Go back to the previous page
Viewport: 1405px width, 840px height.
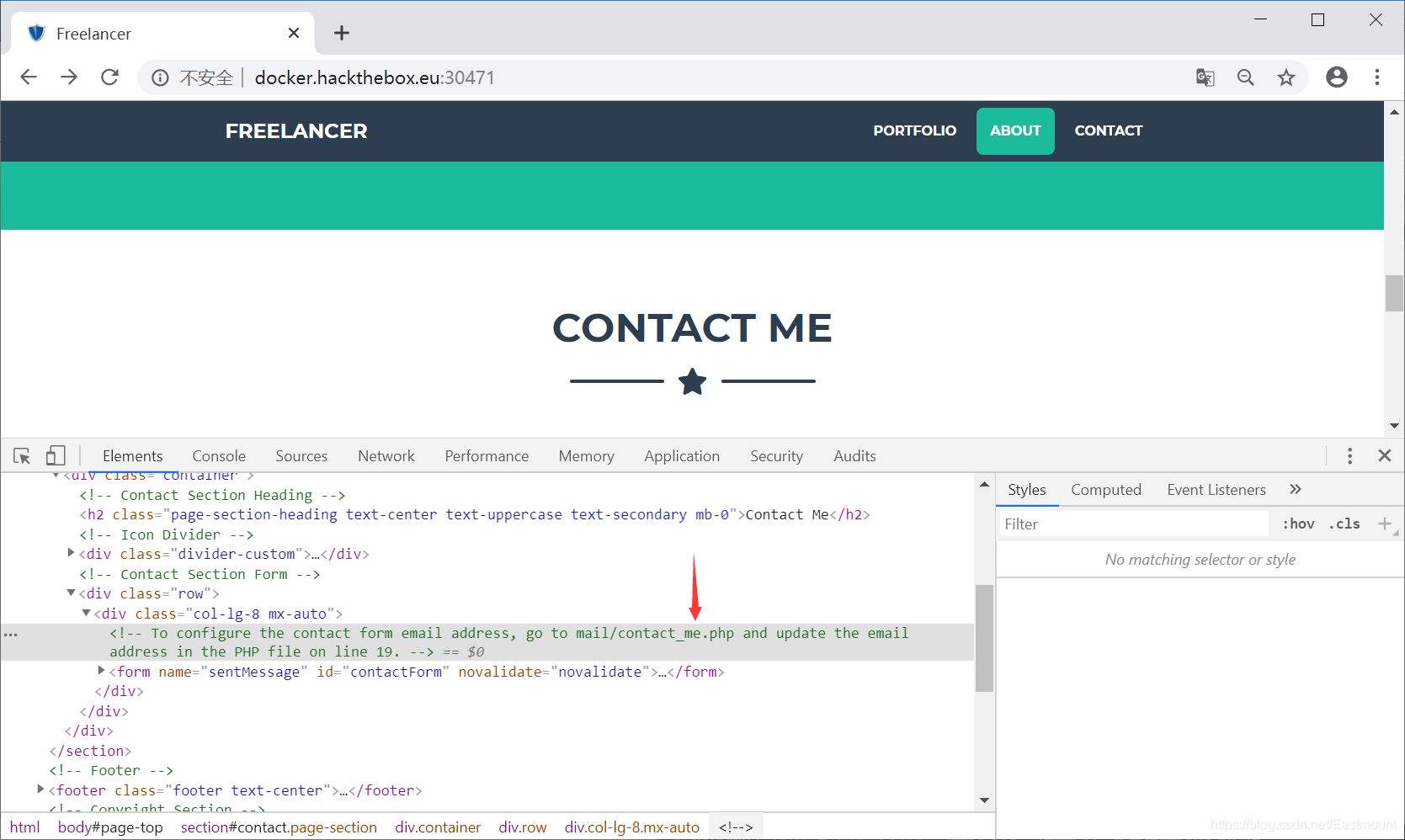tap(29, 77)
